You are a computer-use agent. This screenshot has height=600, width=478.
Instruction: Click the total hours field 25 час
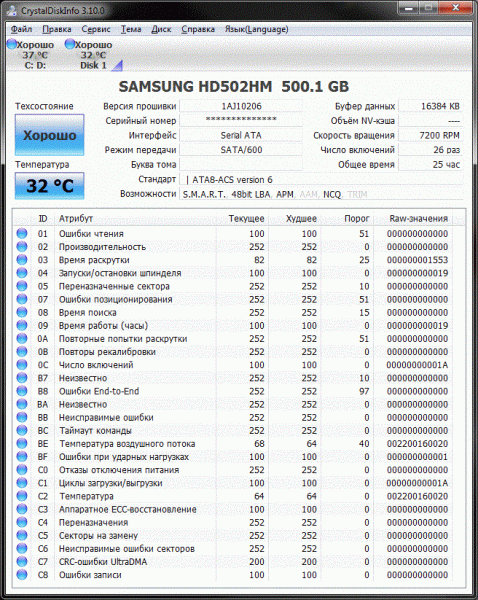[x=431, y=165]
